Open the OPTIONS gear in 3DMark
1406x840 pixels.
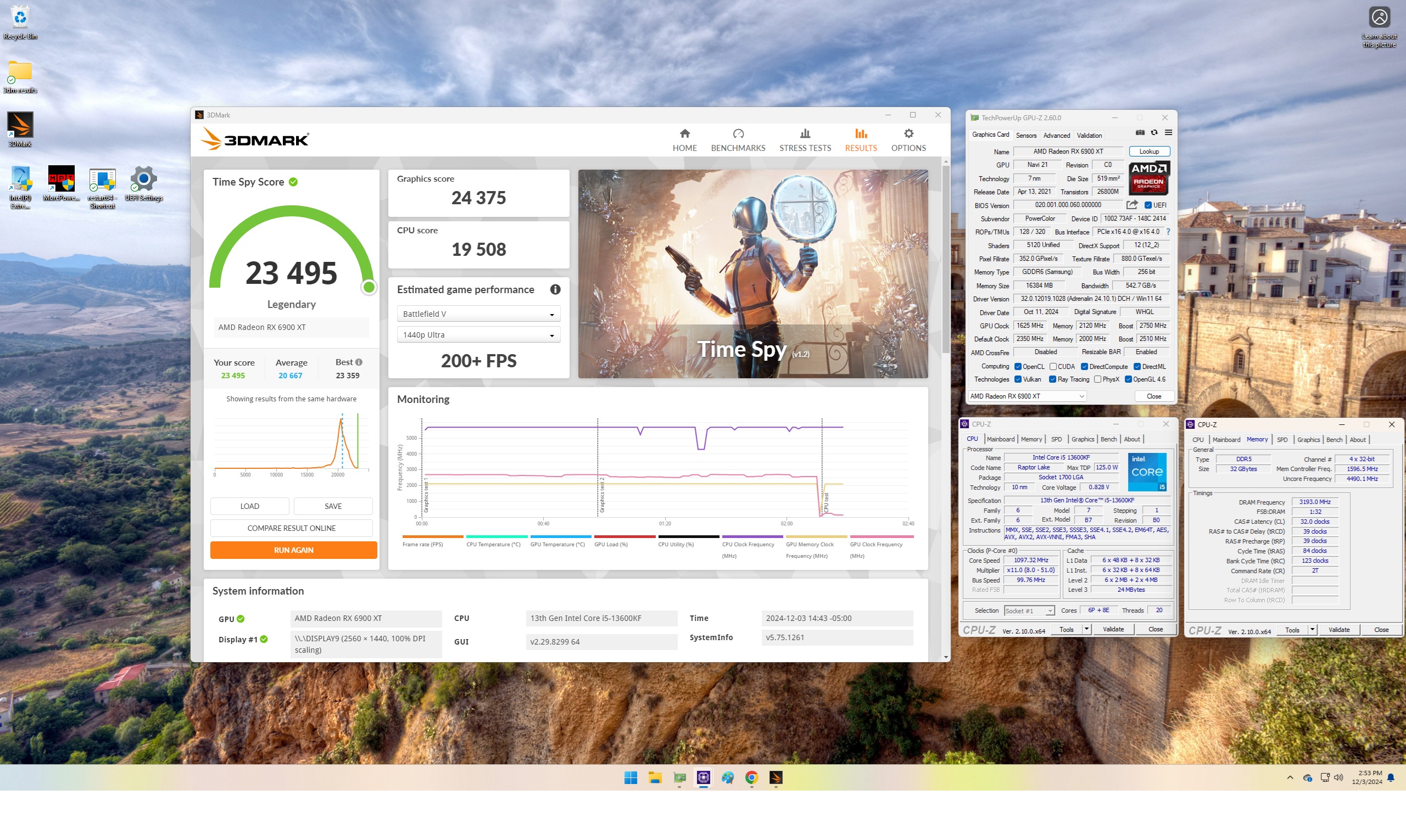[908, 140]
